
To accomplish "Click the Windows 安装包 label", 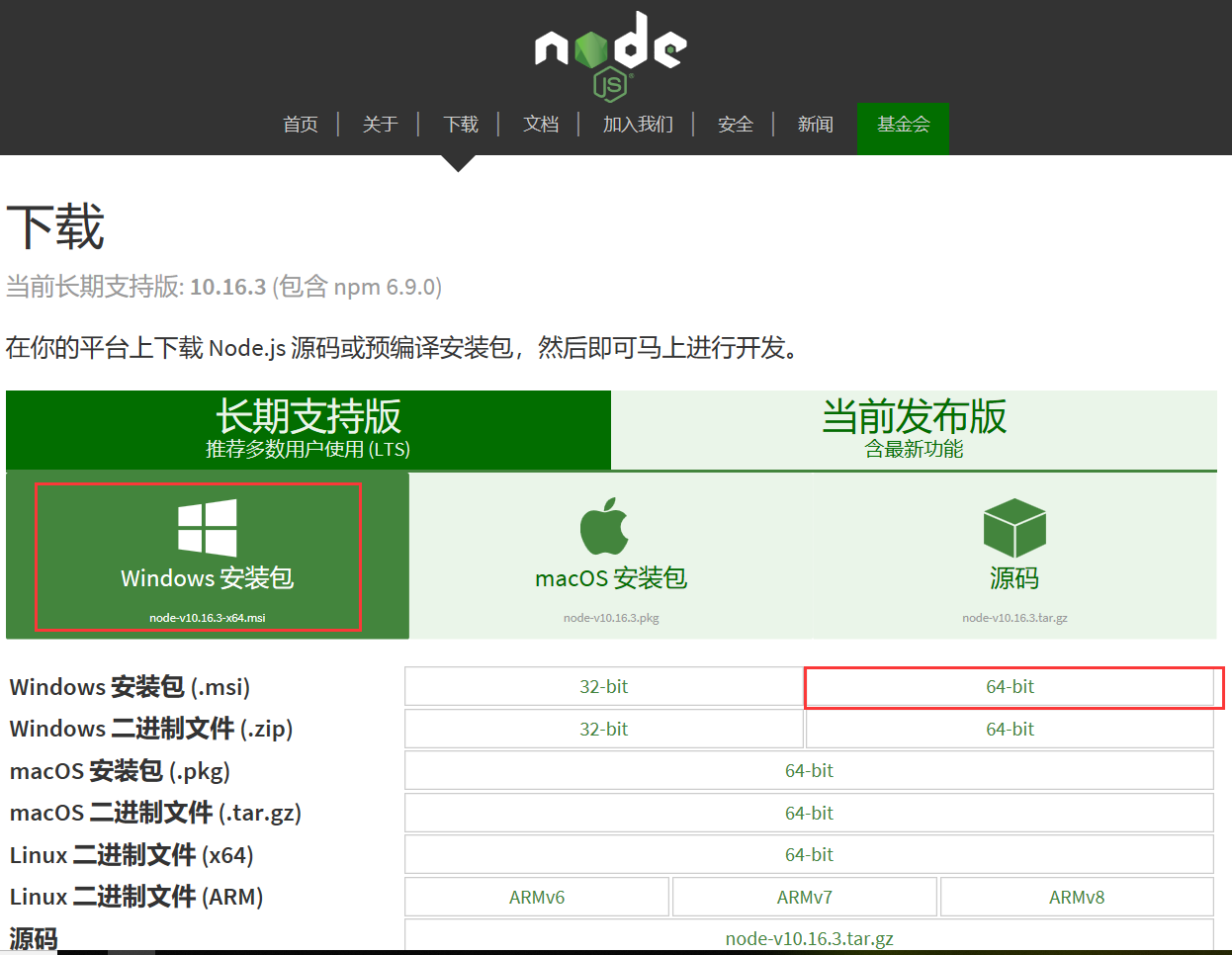I will pos(208,578).
